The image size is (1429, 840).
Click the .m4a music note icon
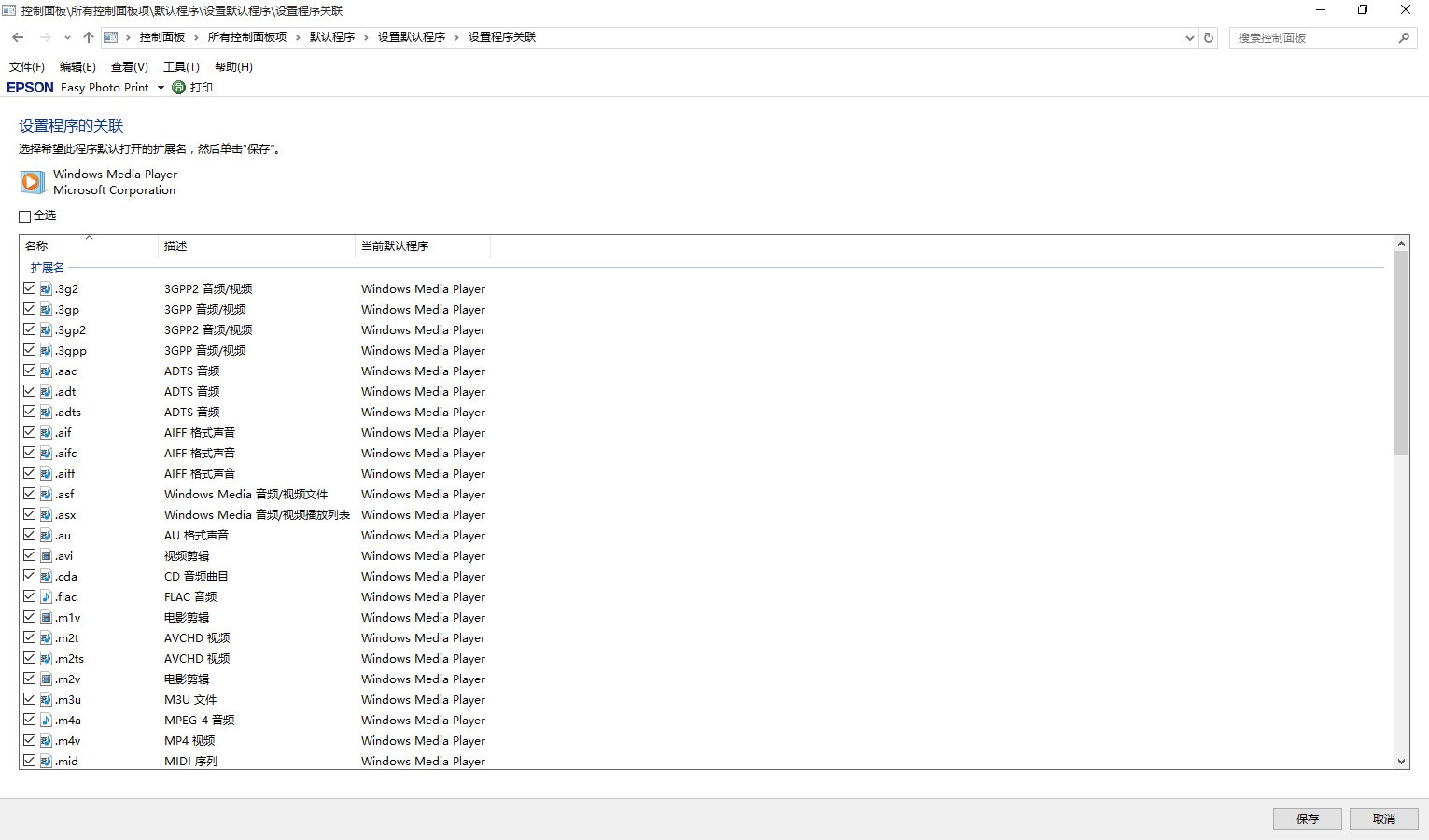point(46,720)
